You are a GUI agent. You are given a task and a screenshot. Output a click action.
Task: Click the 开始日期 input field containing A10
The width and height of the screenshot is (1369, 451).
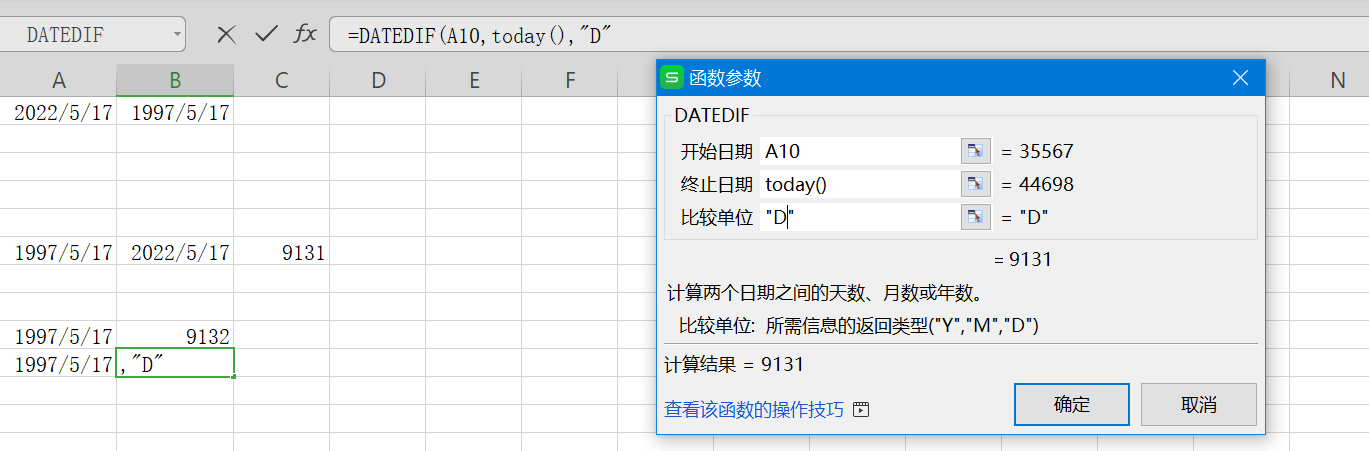point(858,151)
